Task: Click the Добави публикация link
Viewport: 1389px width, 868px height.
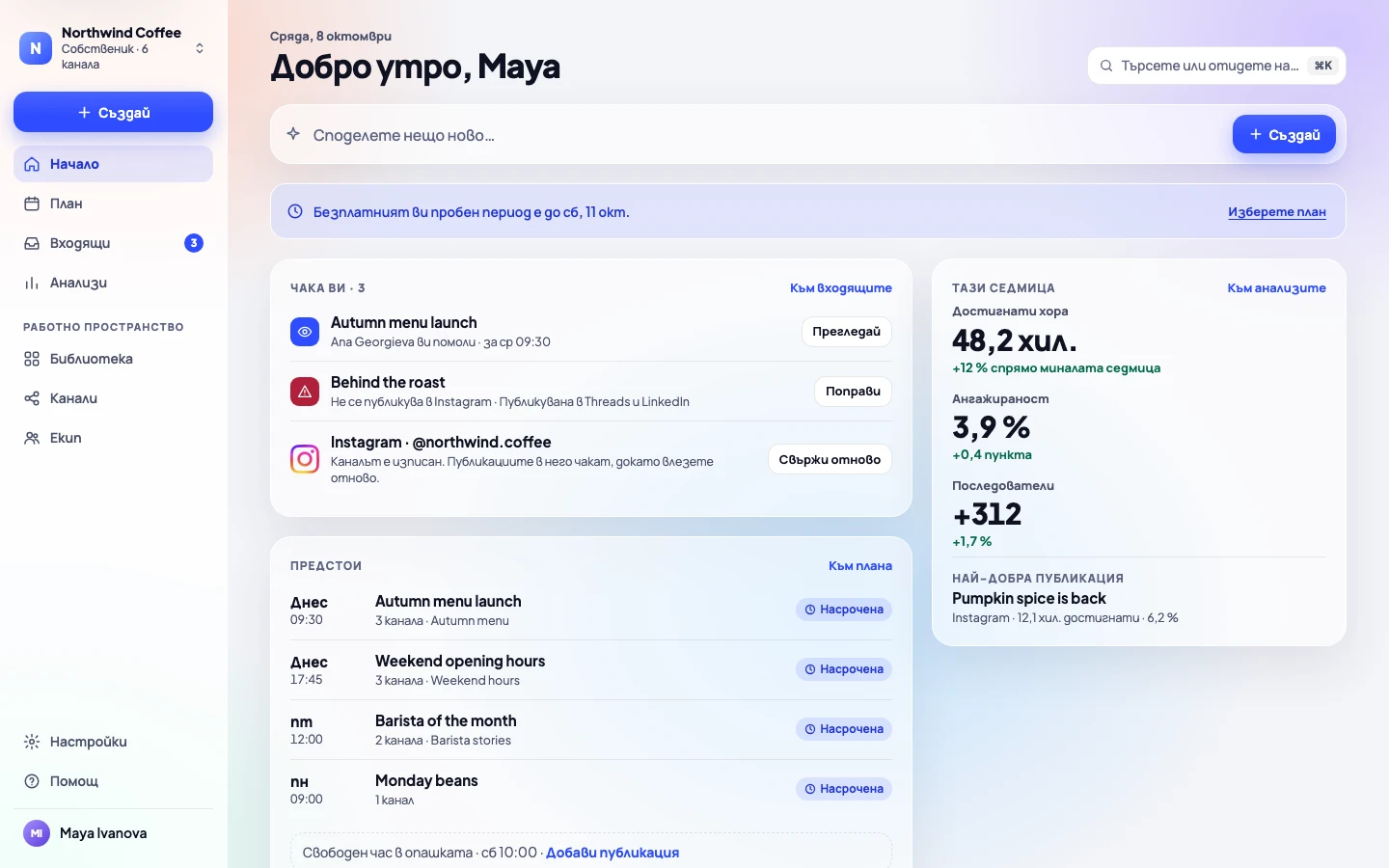Action: pos(613,853)
